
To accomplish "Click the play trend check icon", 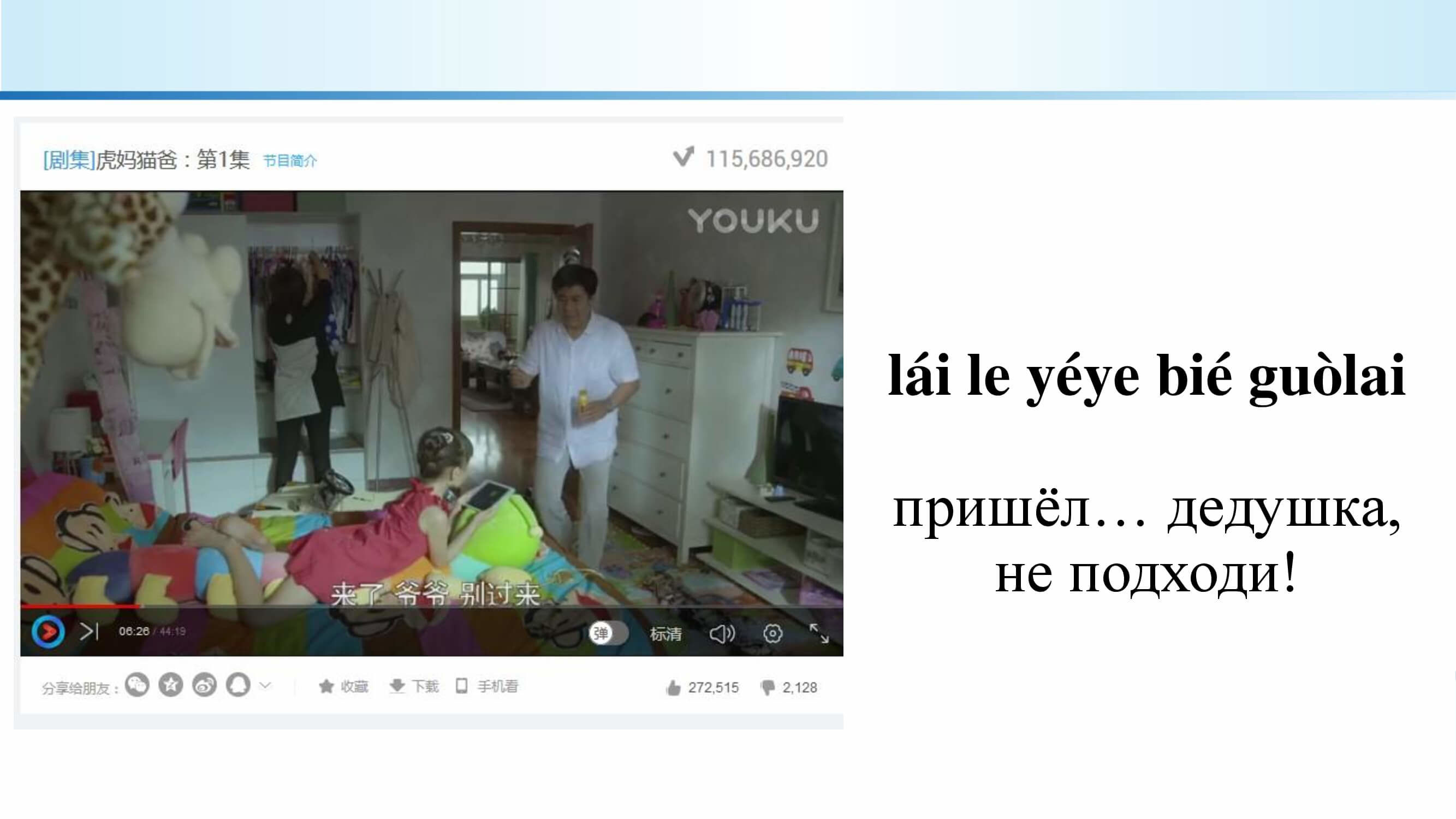I will tap(684, 157).
